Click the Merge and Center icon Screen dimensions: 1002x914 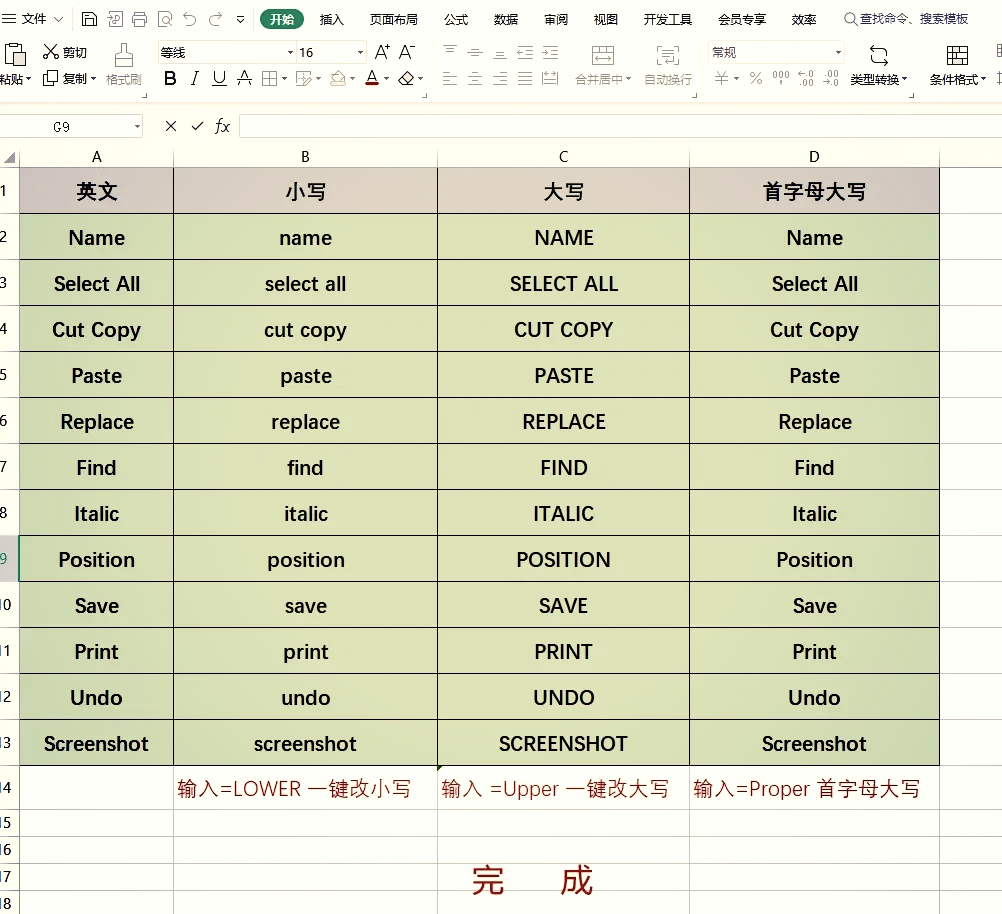point(603,56)
